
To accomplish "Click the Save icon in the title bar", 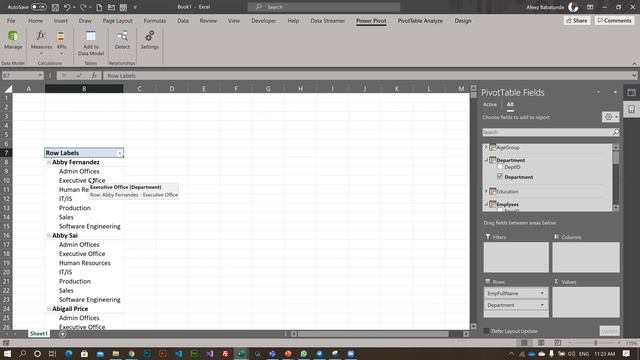I will pyautogui.click(x=55, y=7).
